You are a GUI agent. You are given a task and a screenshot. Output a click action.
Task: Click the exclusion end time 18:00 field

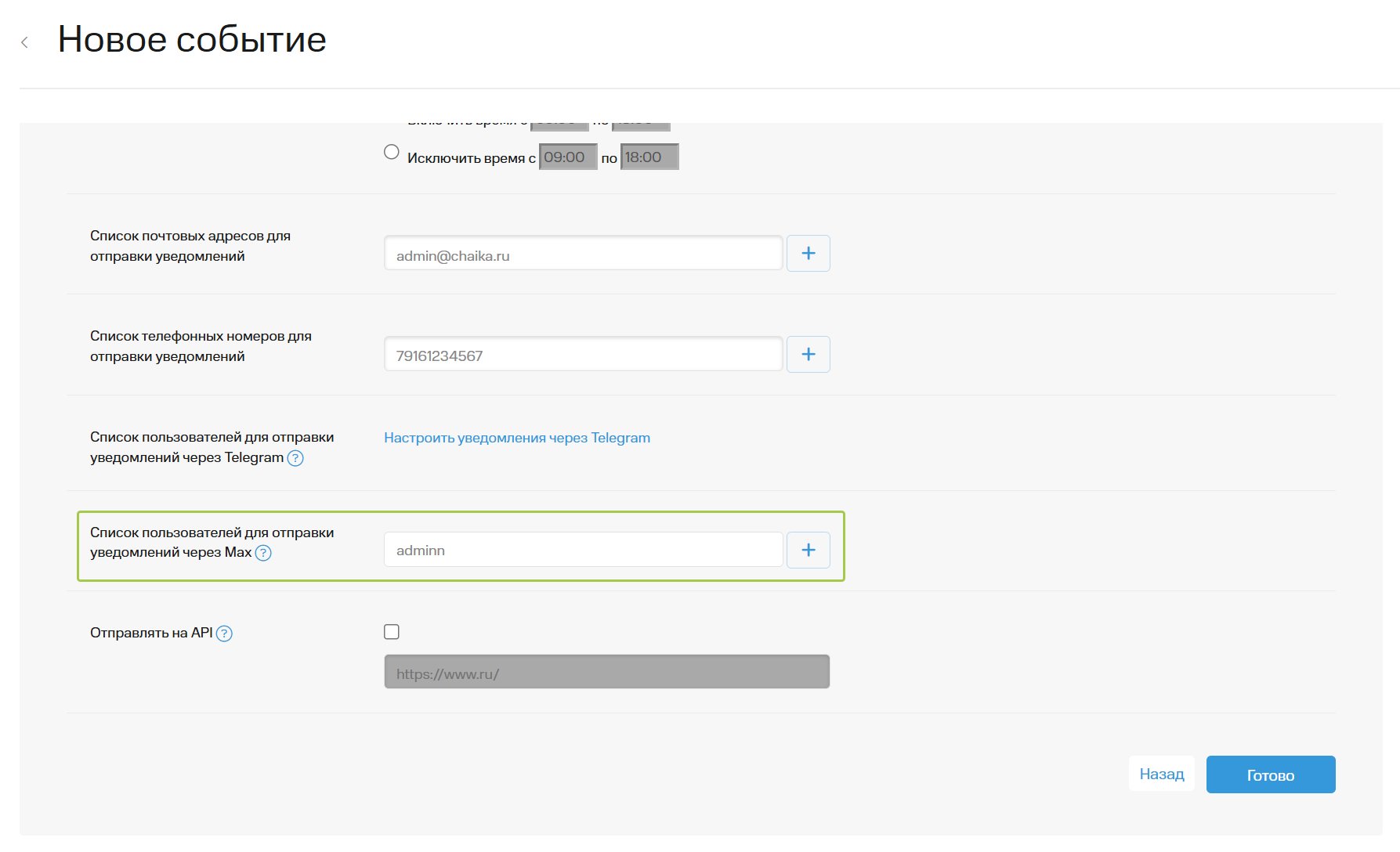(649, 157)
